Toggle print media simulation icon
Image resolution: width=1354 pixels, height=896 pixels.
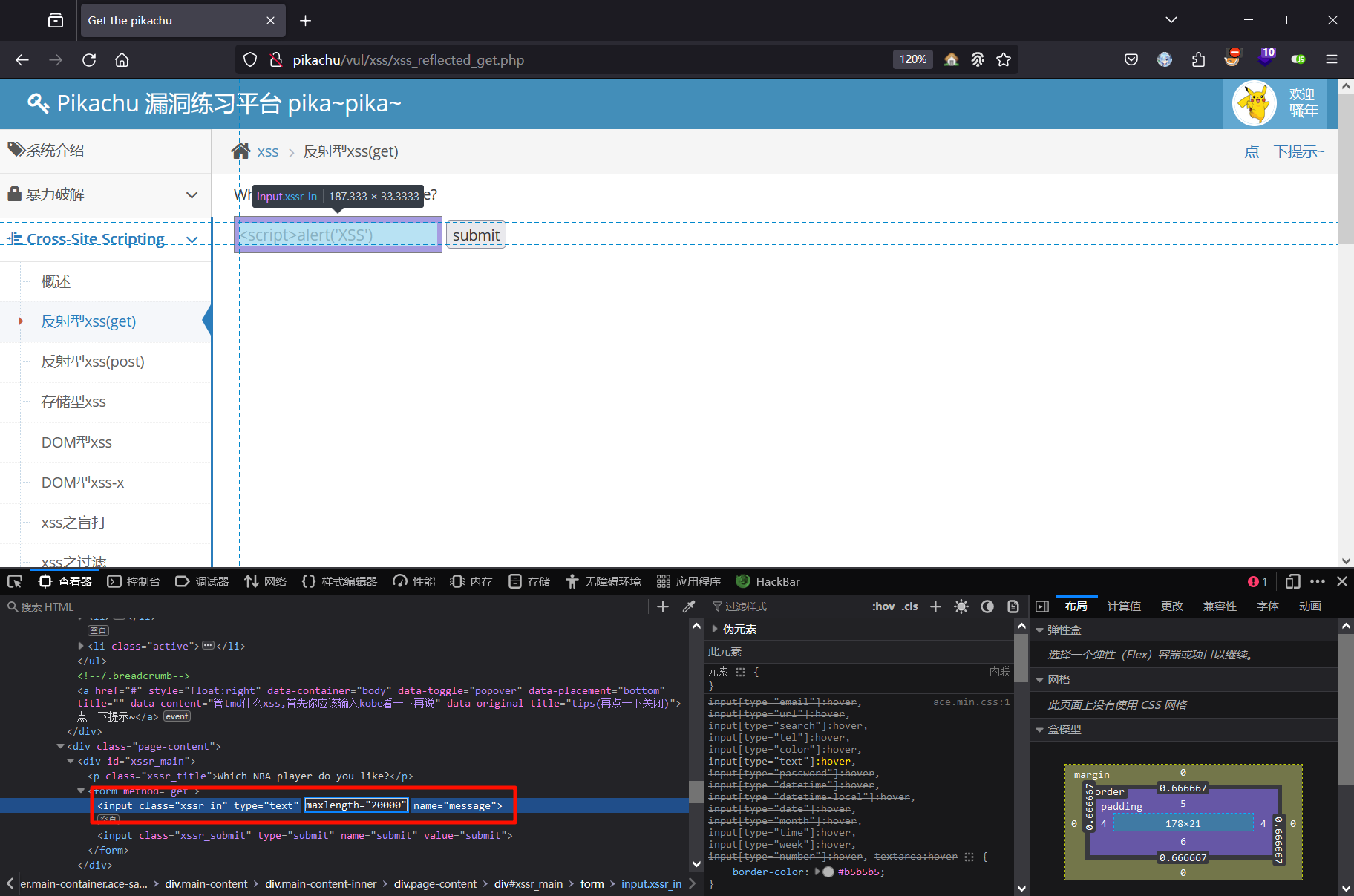1013,606
